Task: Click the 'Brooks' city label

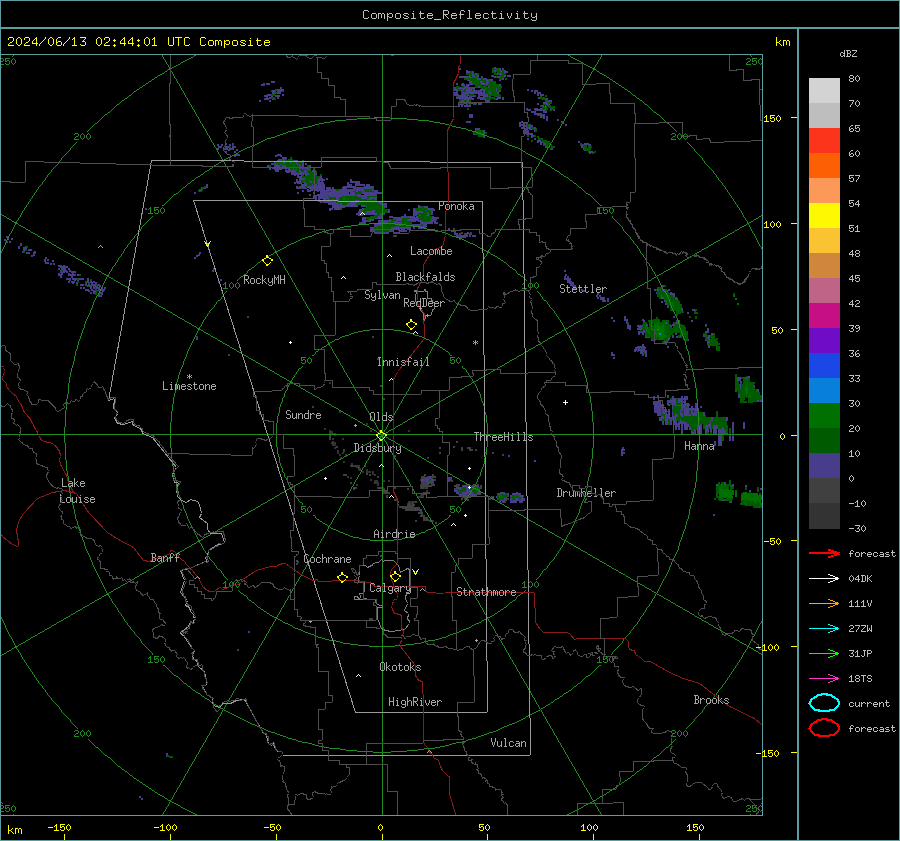Action: point(711,700)
